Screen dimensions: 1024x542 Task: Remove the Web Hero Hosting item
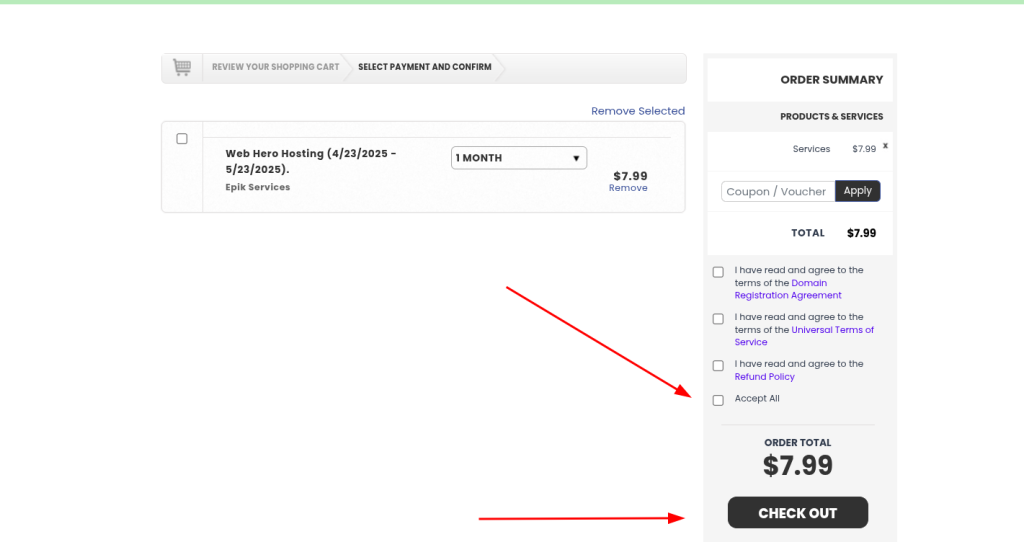click(628, 188)
